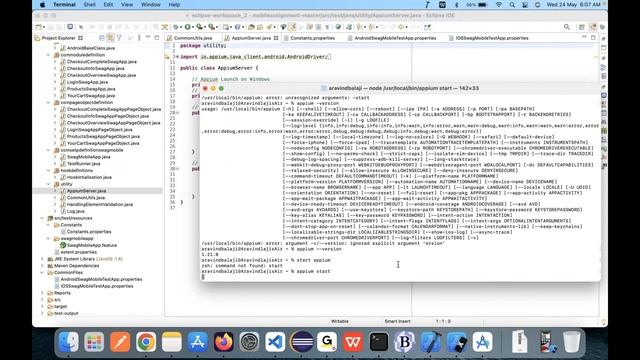Expand the Maven Dependencies node
Viewport: 640px width, 360px height.
tap(42, 266)
